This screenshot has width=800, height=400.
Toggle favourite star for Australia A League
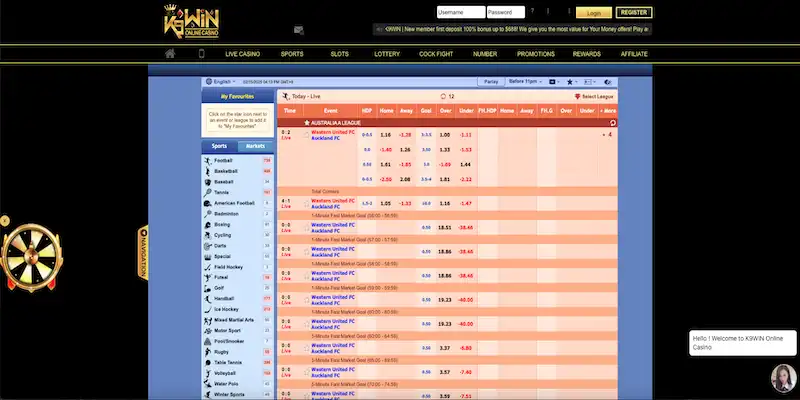tap(307, 122)
